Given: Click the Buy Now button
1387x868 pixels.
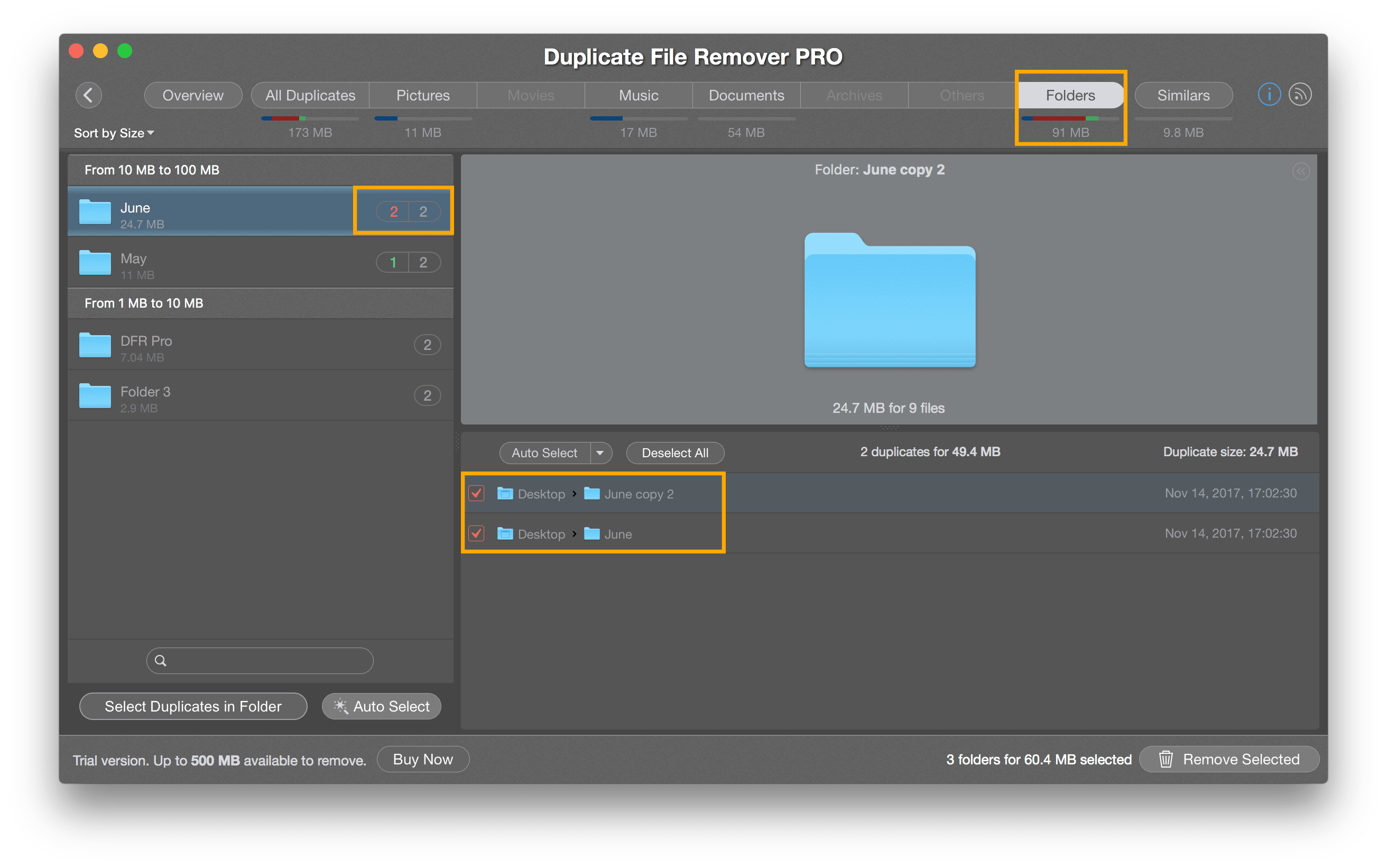Looking at the screenshot, I should coord(423,759).
